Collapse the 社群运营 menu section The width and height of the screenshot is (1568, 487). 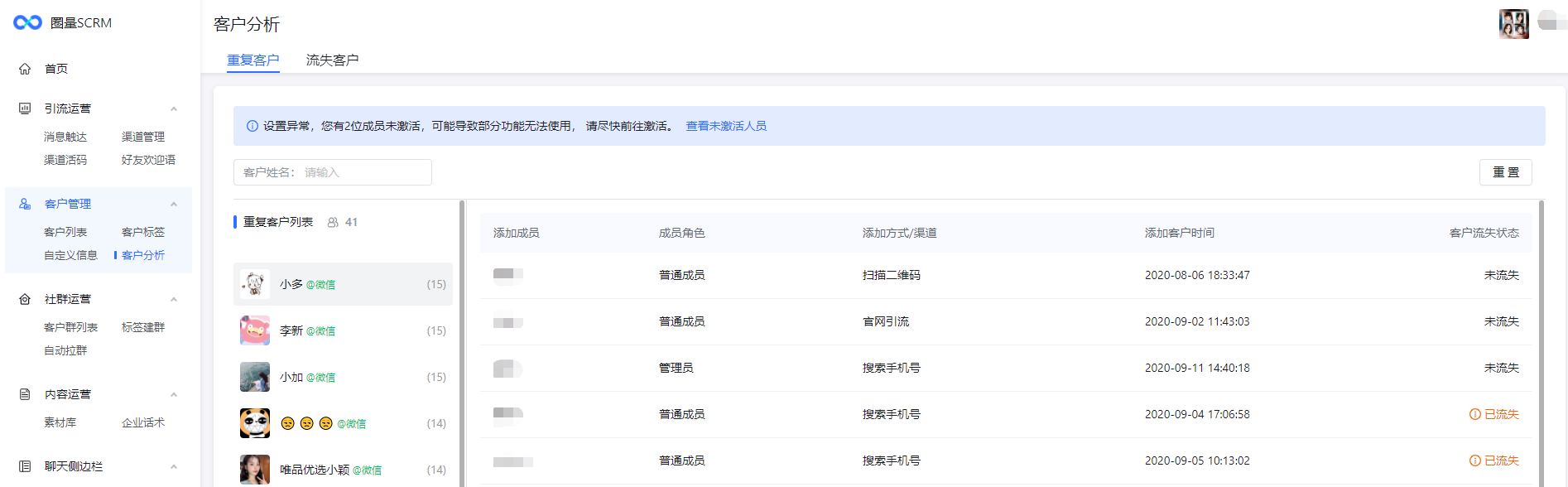point(174,299)
